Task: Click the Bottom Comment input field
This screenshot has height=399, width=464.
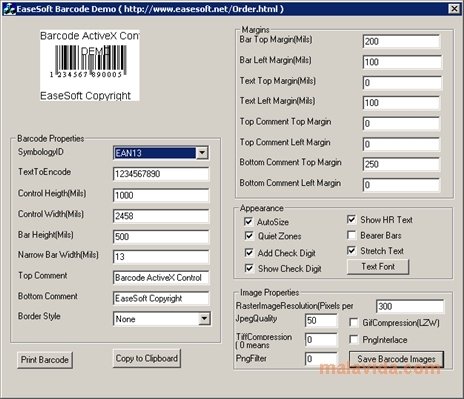Action: 161,298
